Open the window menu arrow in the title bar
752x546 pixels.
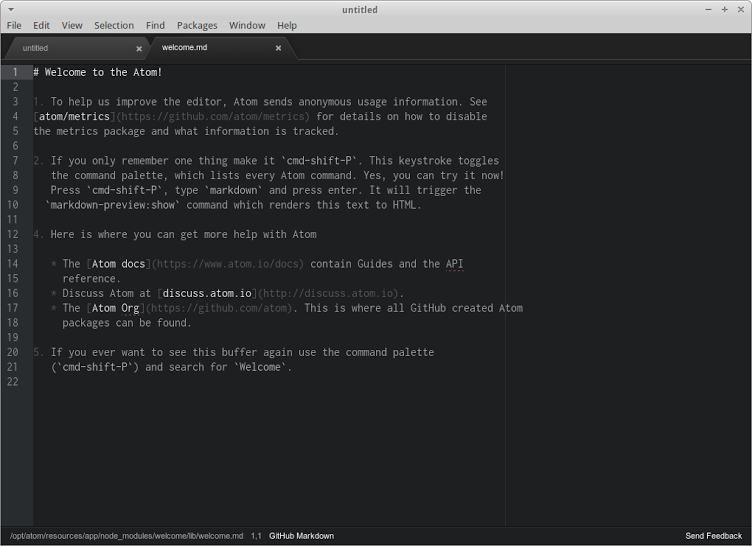point(11,10)
